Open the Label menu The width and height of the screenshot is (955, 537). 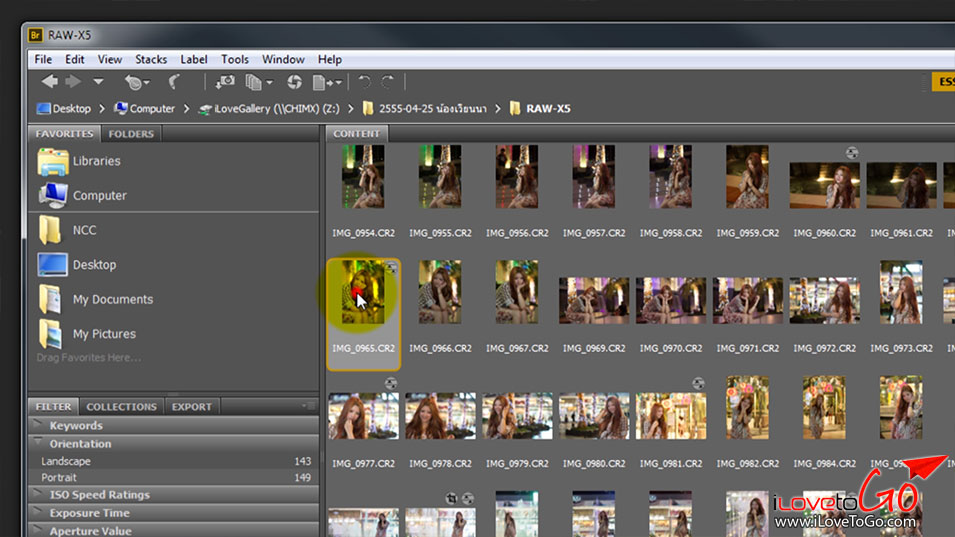coord(194,59)
